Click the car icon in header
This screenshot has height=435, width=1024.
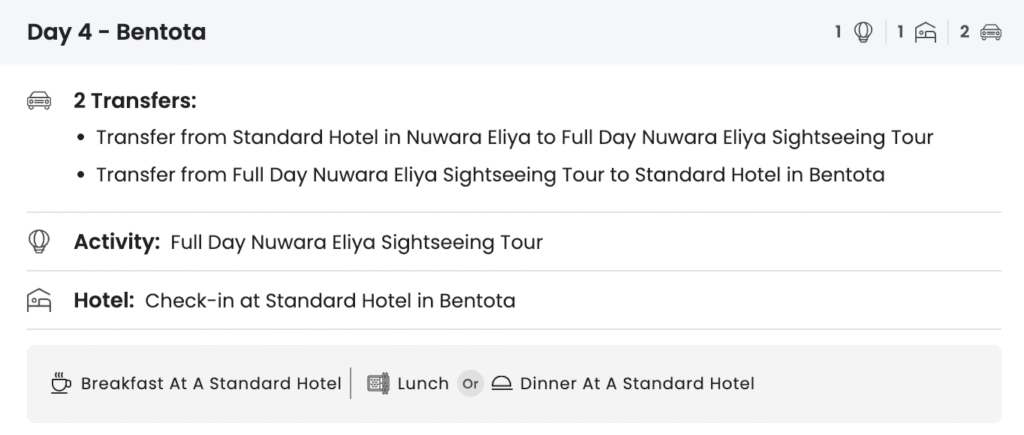pos(990,32)
